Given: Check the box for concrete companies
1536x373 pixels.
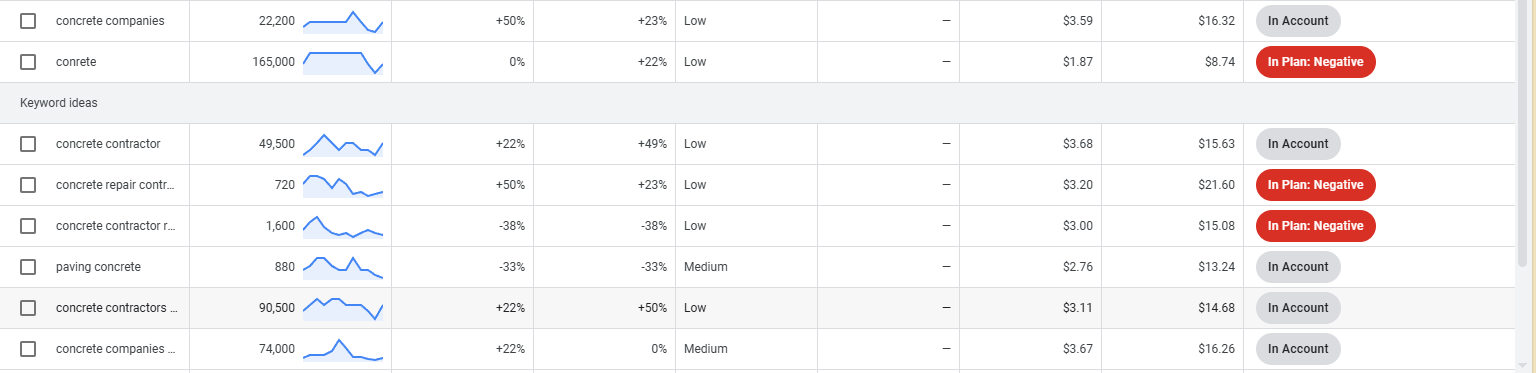Looking at the screenshot, I should (28, 21).
